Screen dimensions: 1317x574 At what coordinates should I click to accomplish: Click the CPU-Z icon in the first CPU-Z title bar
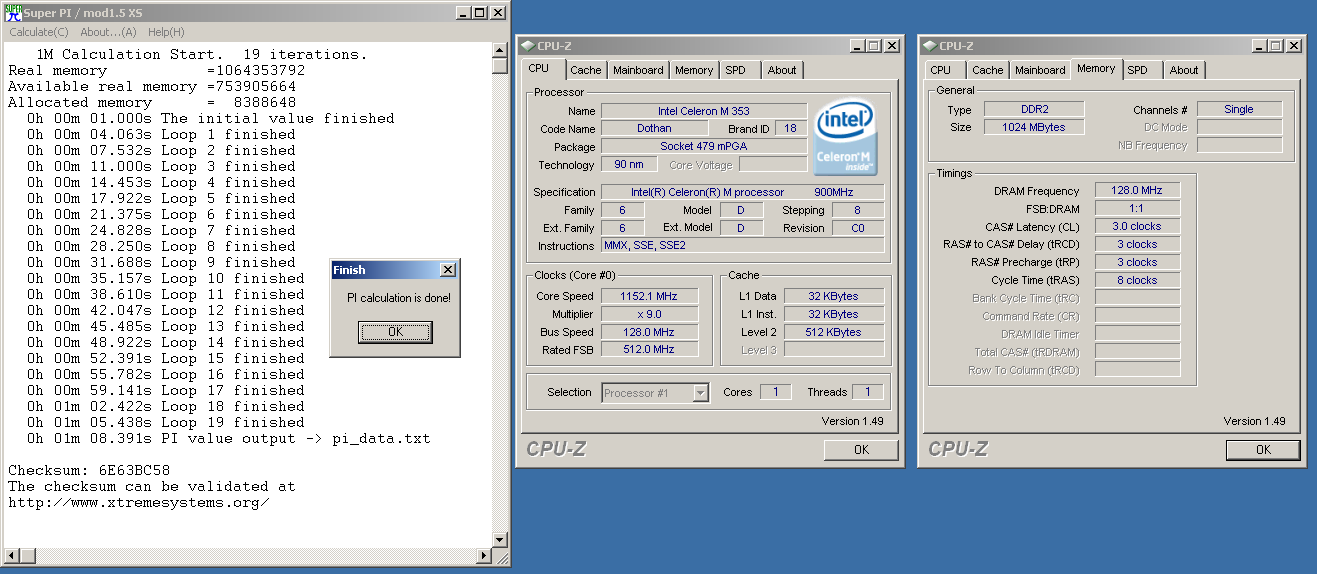[528, 45]
